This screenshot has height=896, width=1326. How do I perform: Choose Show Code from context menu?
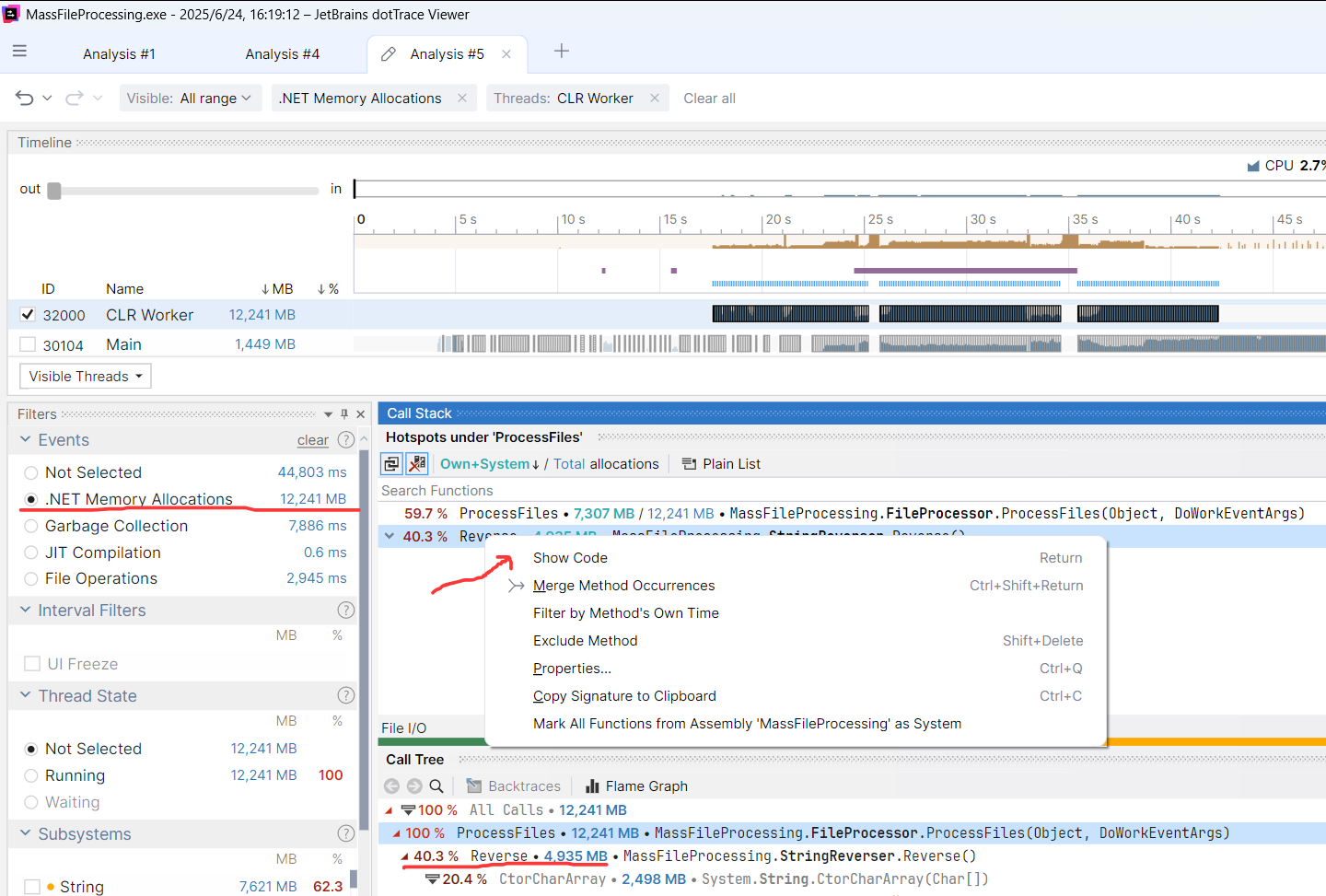570,558
